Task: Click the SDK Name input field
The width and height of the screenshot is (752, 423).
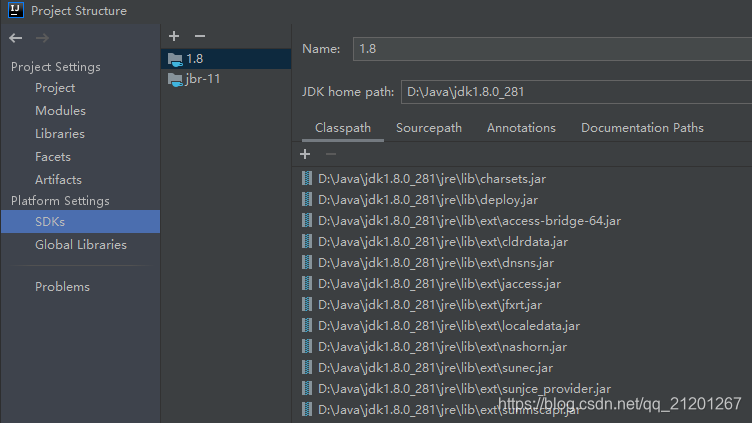Action: pos(552,49)
